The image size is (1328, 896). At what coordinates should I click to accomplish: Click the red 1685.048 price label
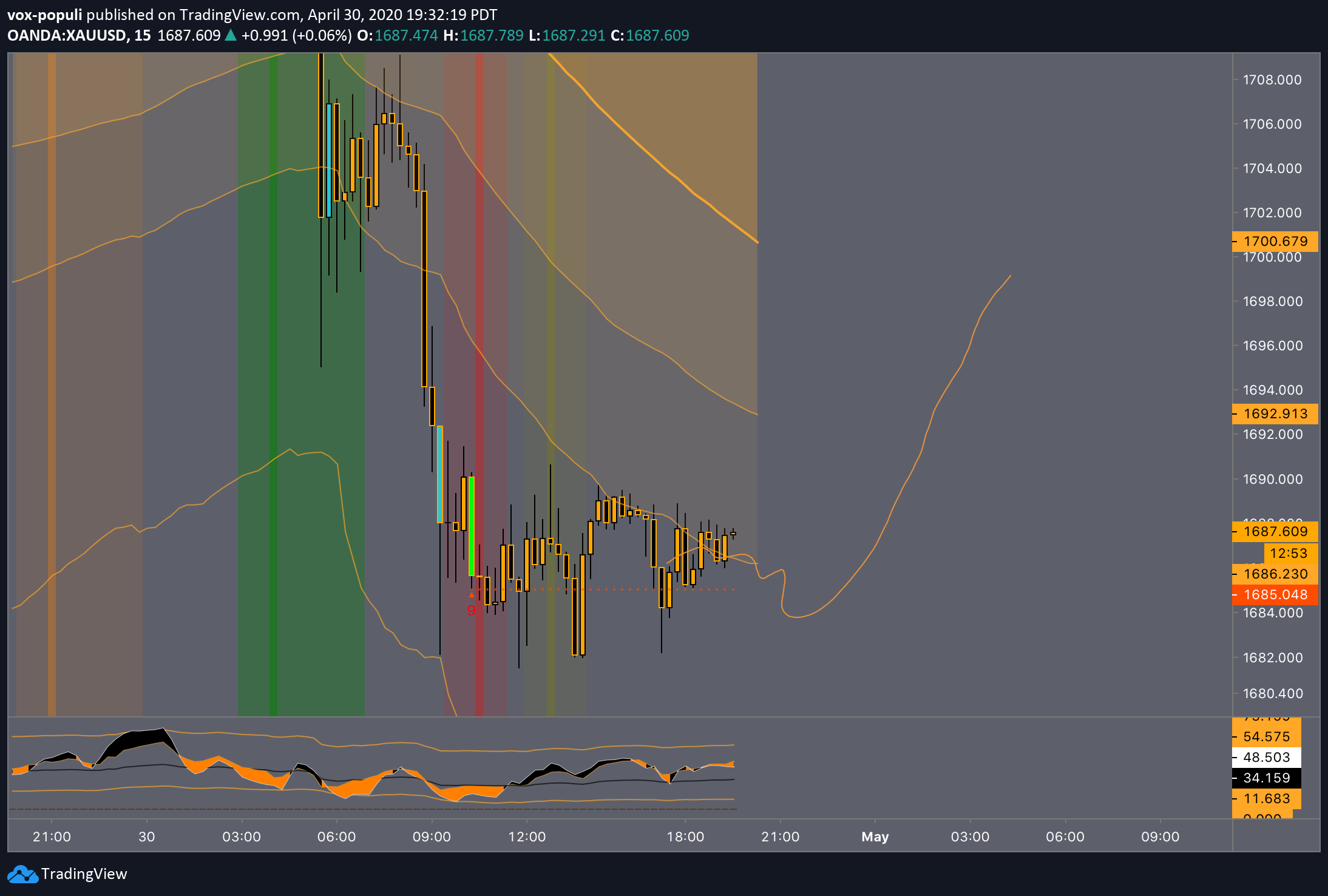click(1275, 594)
